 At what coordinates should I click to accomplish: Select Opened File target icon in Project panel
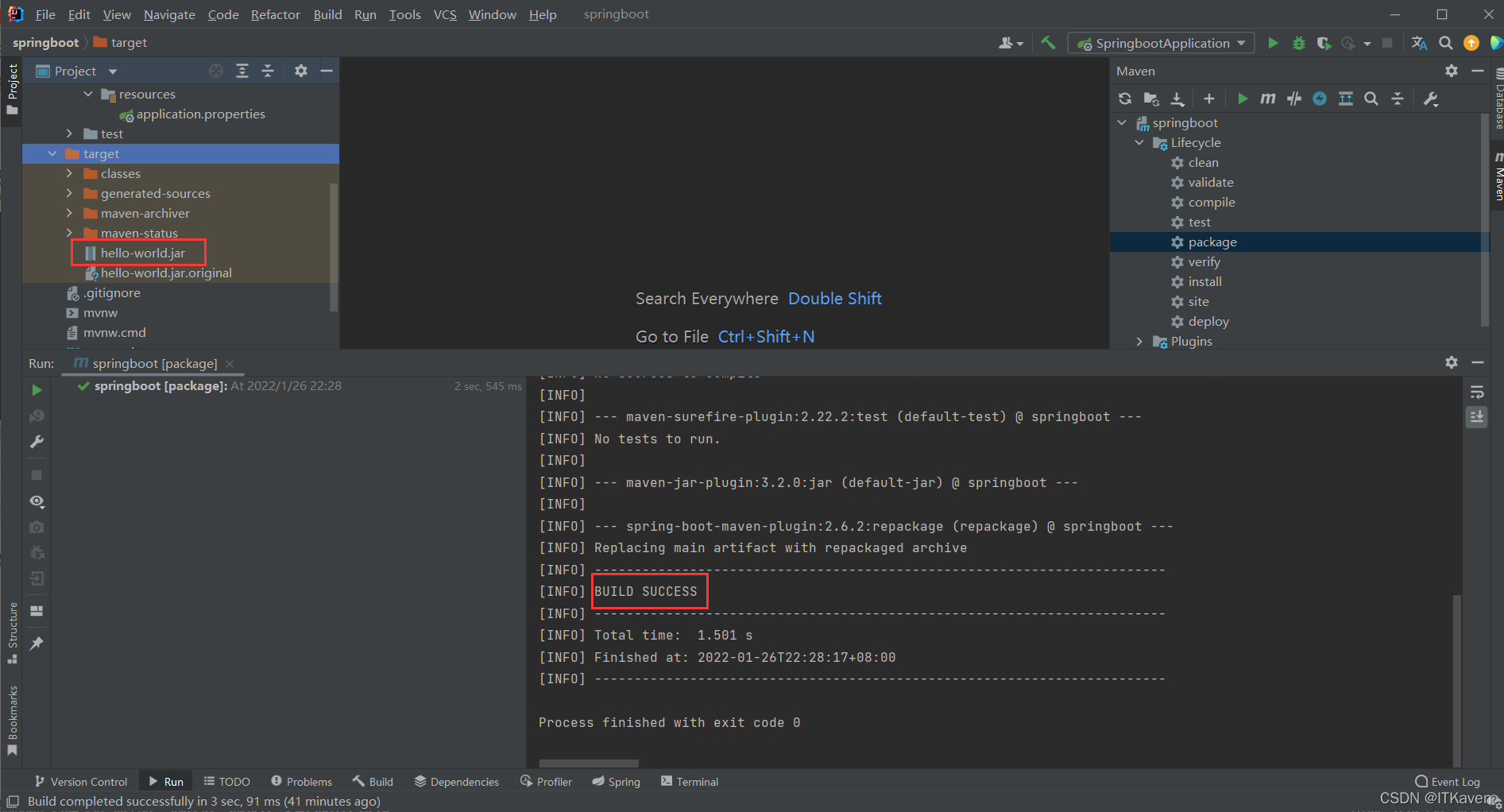click(x=216, y=71)
